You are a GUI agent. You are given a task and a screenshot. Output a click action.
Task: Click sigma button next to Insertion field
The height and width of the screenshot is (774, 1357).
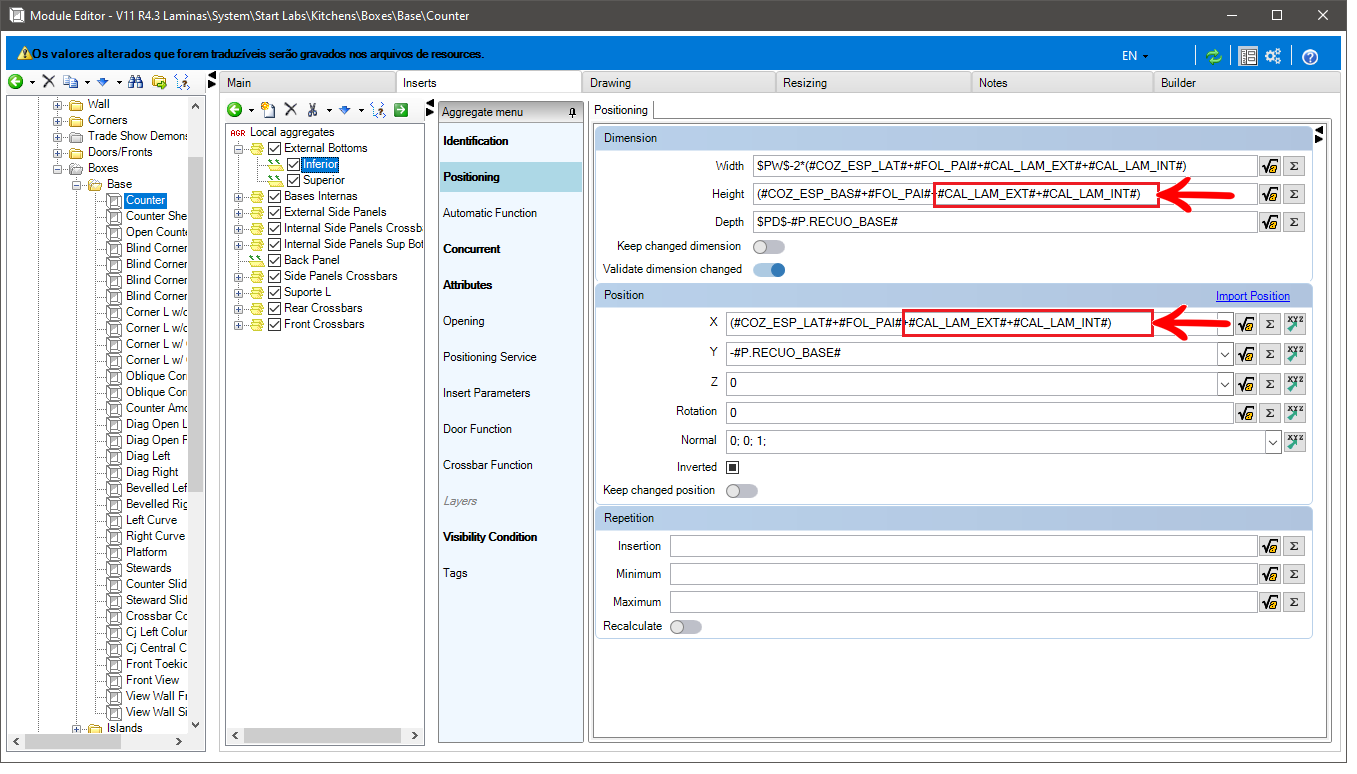(x=1294, y=546)
